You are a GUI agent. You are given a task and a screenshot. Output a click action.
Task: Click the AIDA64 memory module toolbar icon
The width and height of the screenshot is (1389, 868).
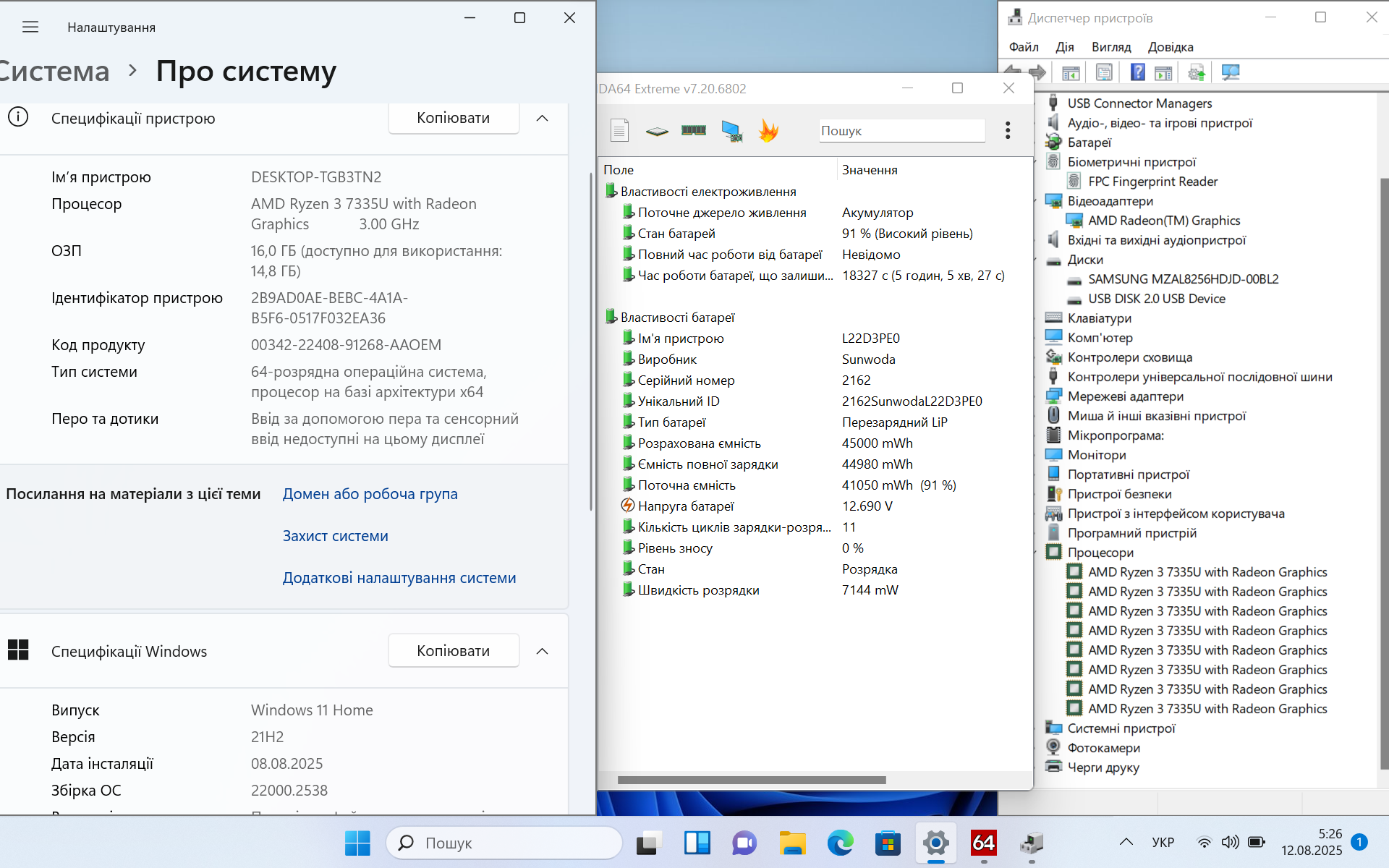pos(693,130)
